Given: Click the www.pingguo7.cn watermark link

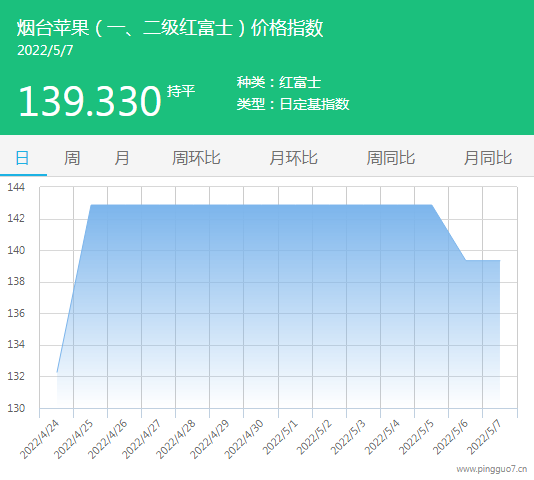Looking at the screenshot, I should (491, 469).
